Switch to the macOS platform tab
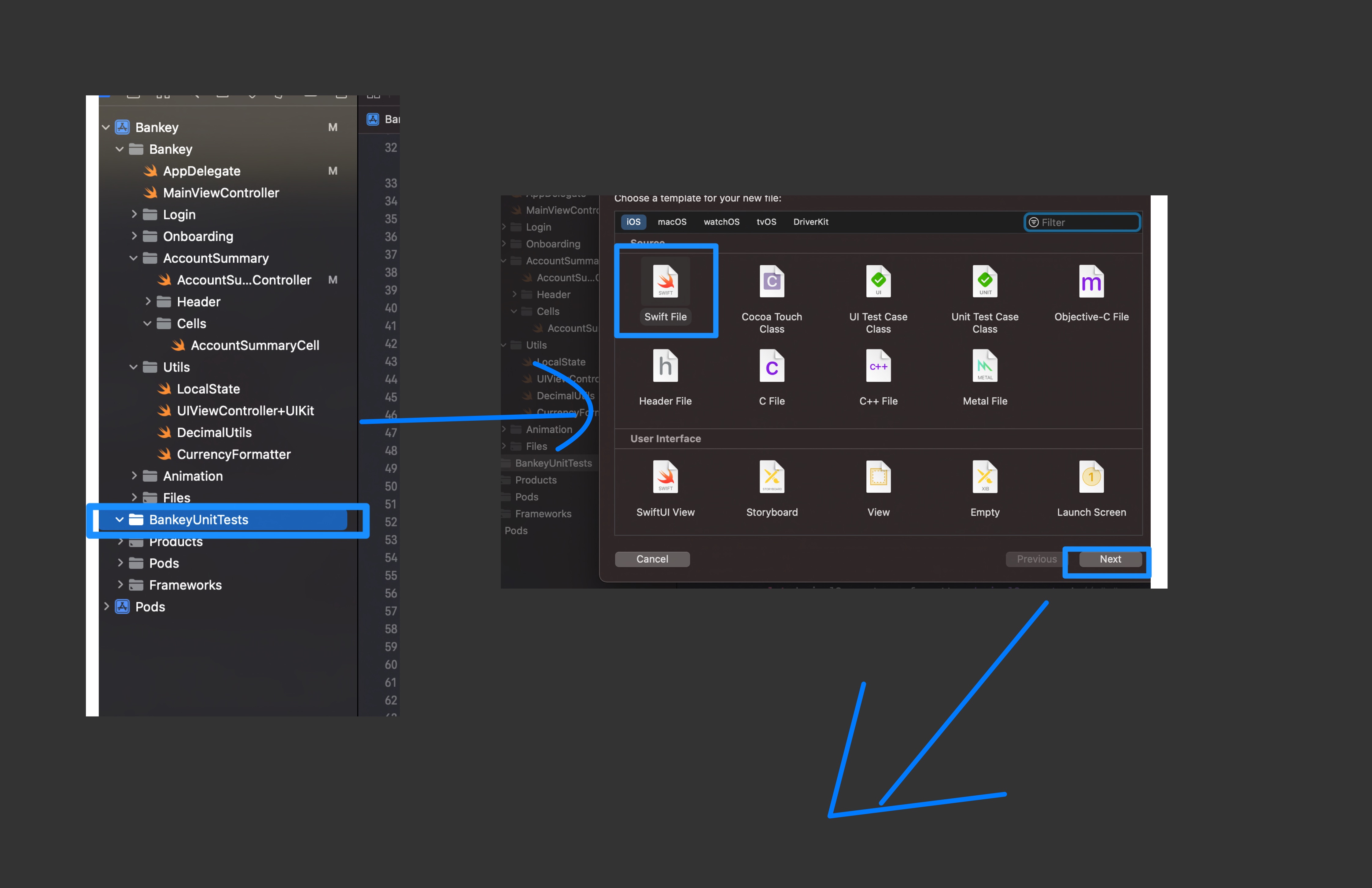This screenshot has height=888, width=1372. point(672,222)
